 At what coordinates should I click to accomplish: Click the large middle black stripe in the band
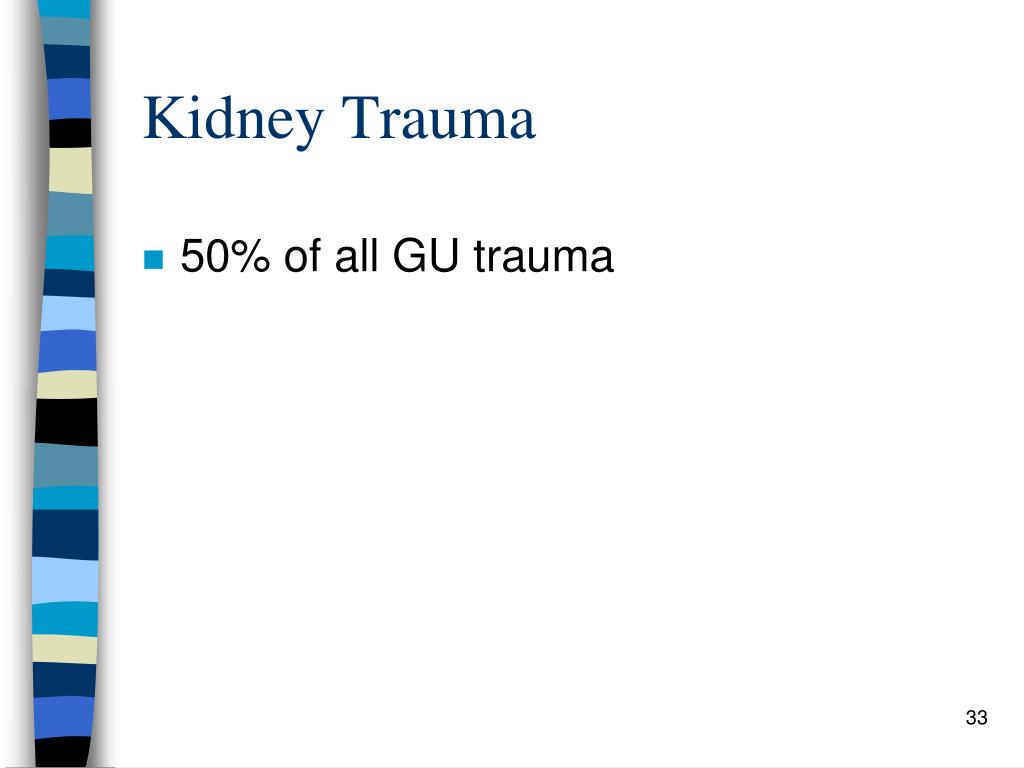pyautogui.click(x=67, y=422)
